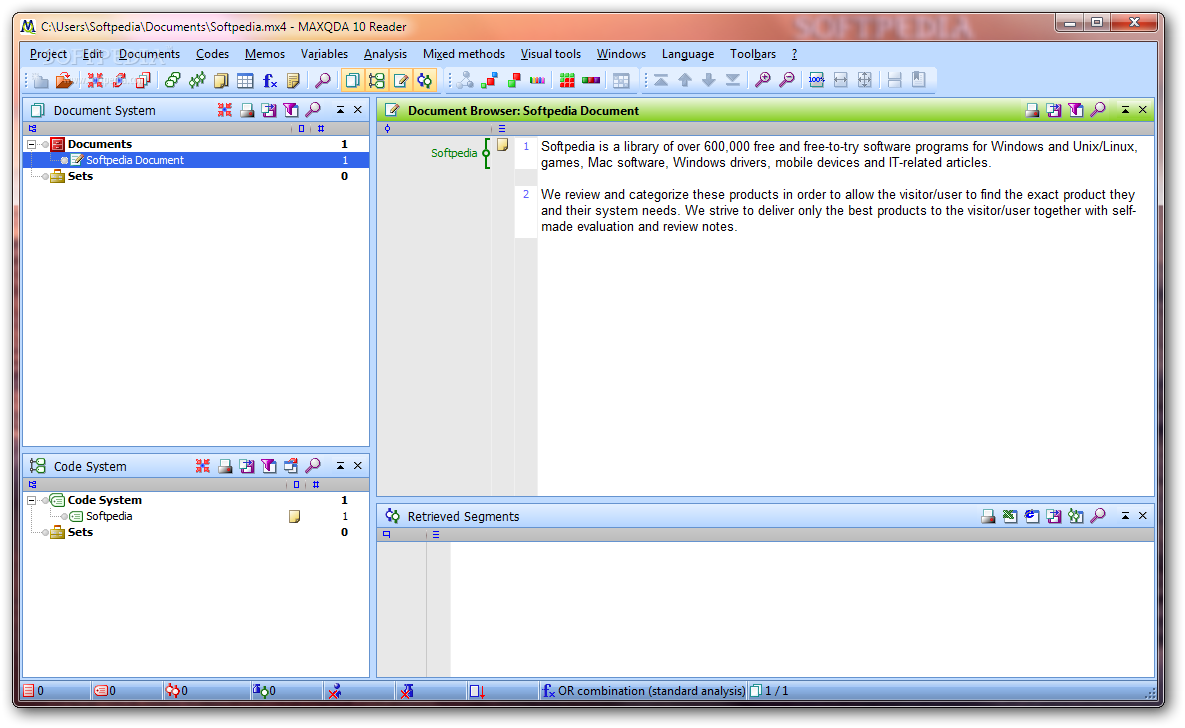Viewport: 1185px width, 728px height.
Task: Click the down arrow navigation toolbar icon
Action: 708,80
